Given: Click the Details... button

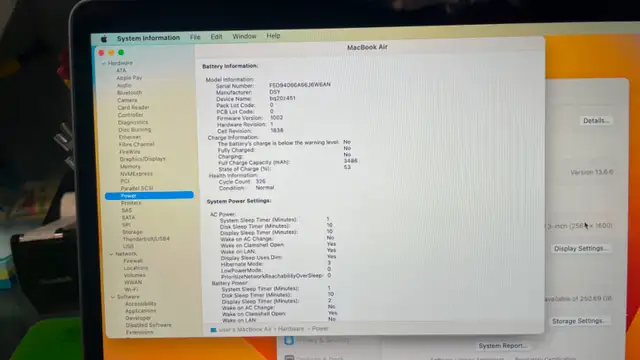Looking at the screenshot, I should pyautogui.click(x=596, y=120).
